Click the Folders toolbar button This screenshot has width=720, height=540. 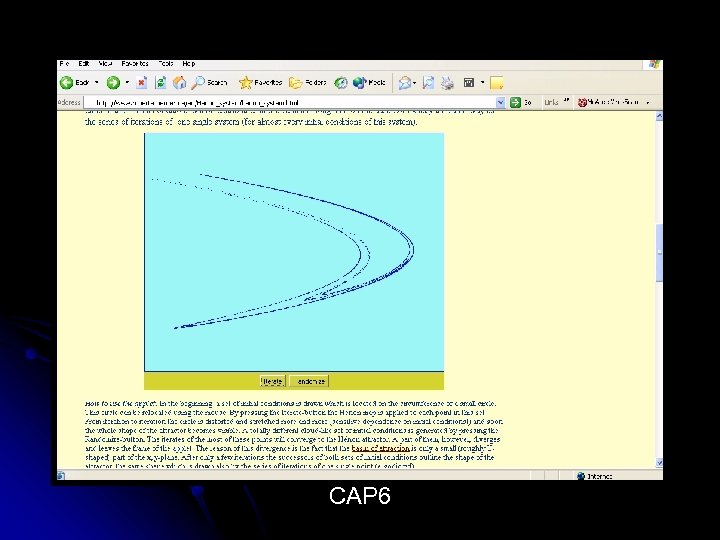[308, 83]
